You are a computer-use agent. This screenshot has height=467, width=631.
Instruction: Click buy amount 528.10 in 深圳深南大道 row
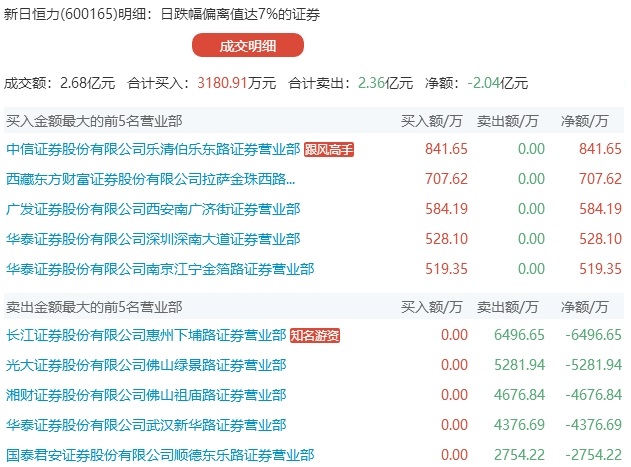click(446, 239)
